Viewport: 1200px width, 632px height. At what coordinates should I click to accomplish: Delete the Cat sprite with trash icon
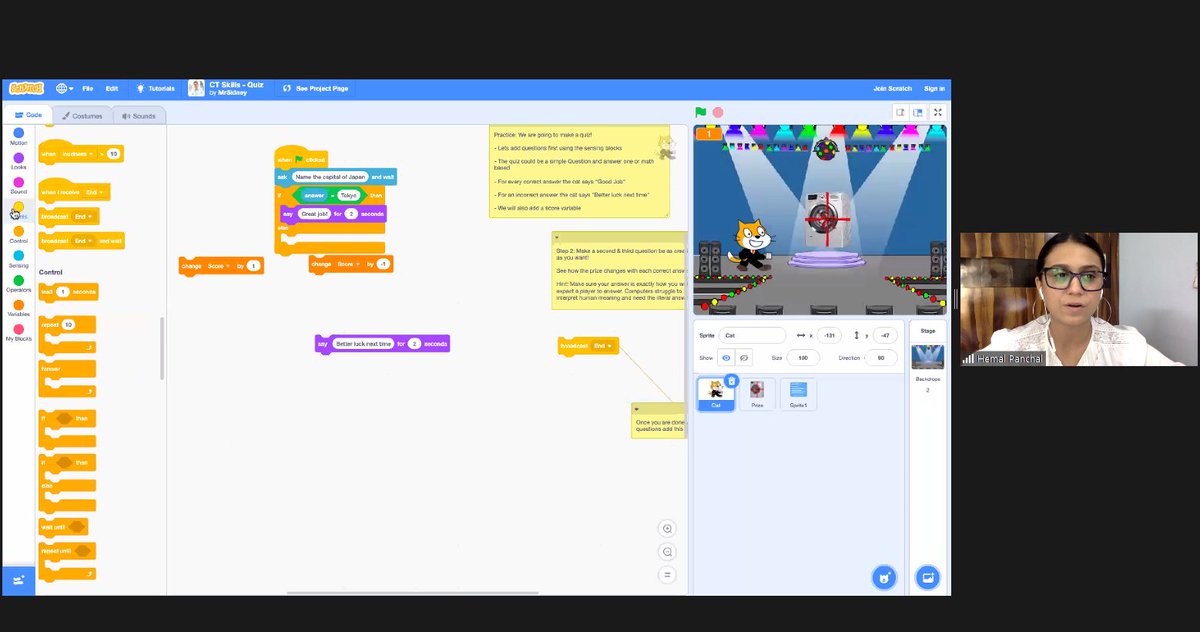(x=731, y=381)
